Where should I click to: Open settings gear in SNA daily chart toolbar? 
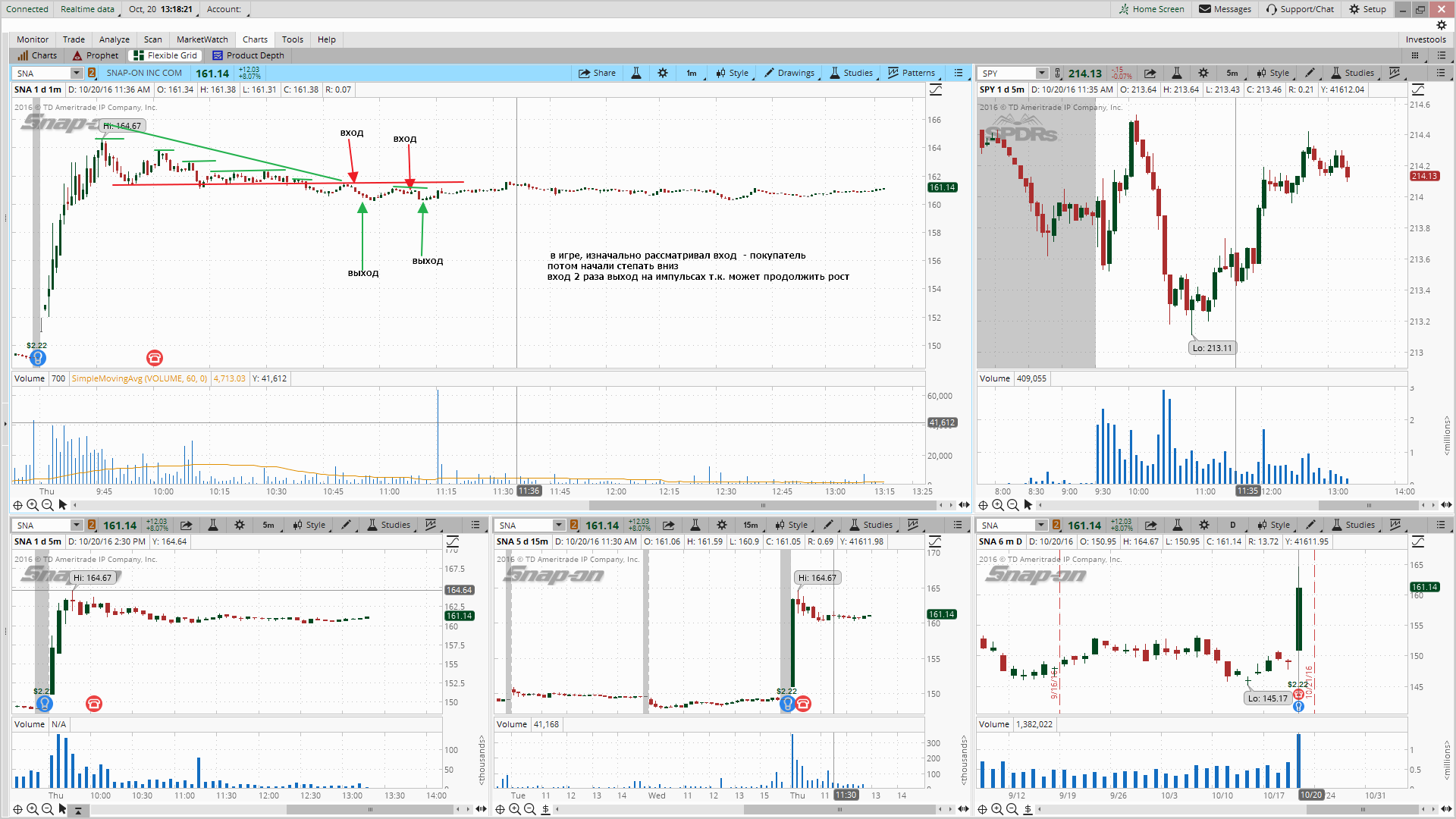(x=1204, y=525)
